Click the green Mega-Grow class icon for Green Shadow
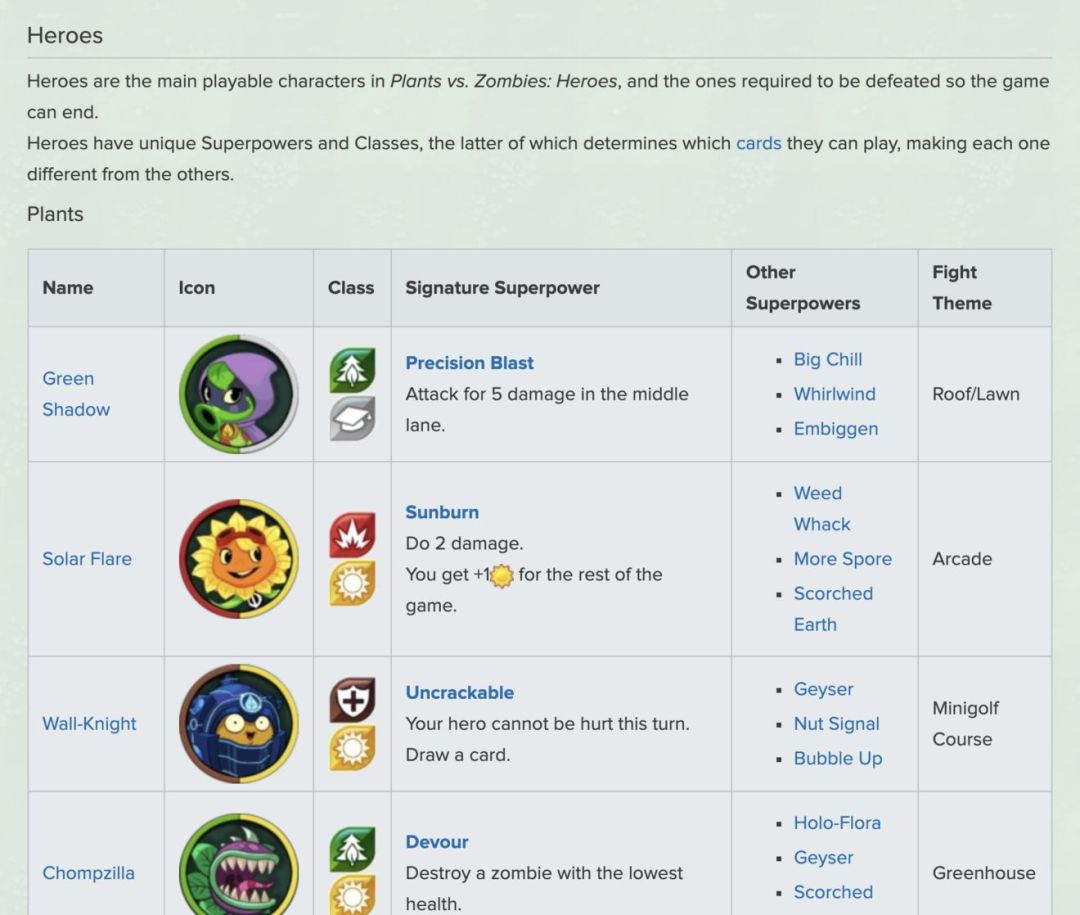The width and height of the screenshot is (1080, 915). click(x=352, y=371)
